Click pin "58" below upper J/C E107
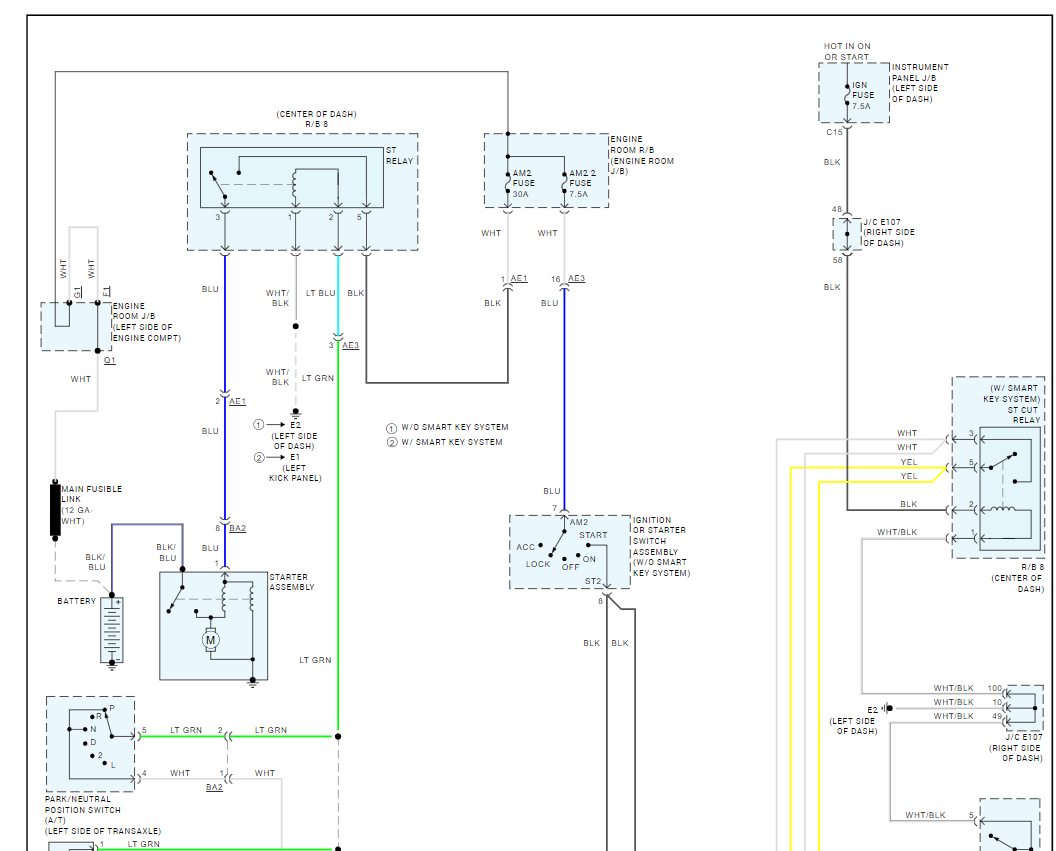Viewport: 1056px width, 851px height. (837, 261)
